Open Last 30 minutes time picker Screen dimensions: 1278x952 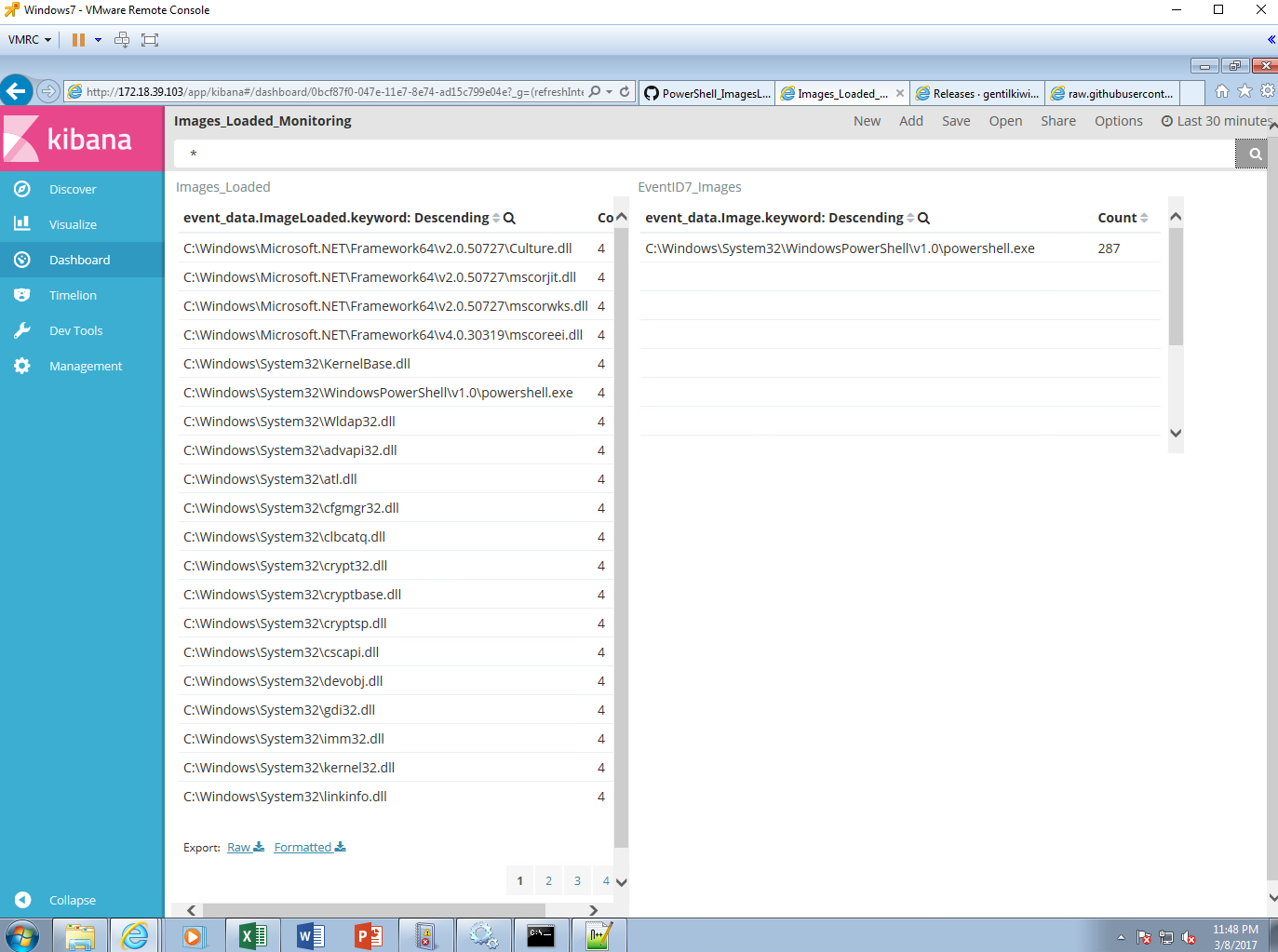1217,121
